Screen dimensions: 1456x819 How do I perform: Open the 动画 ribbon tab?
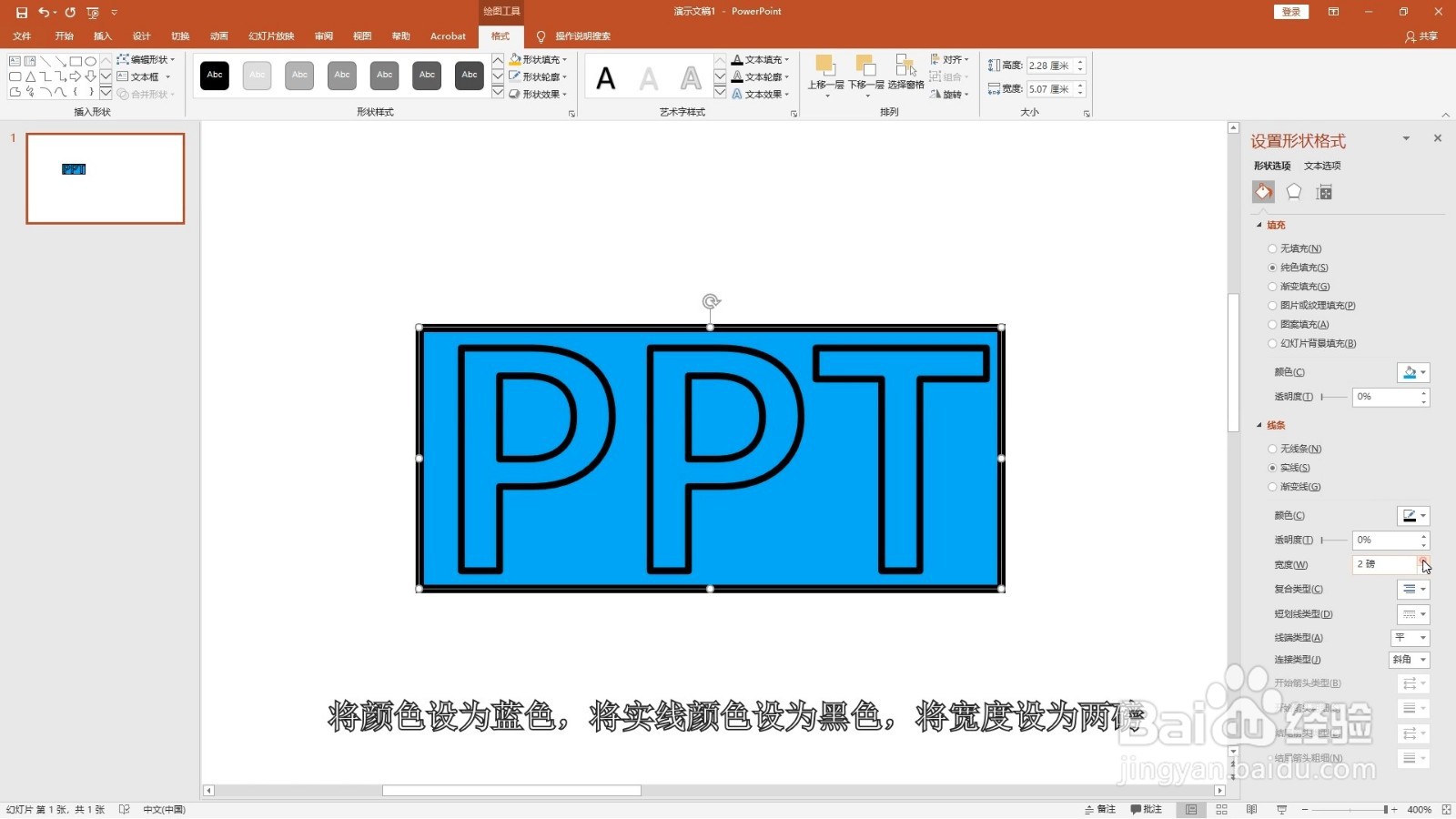[217, 36]
